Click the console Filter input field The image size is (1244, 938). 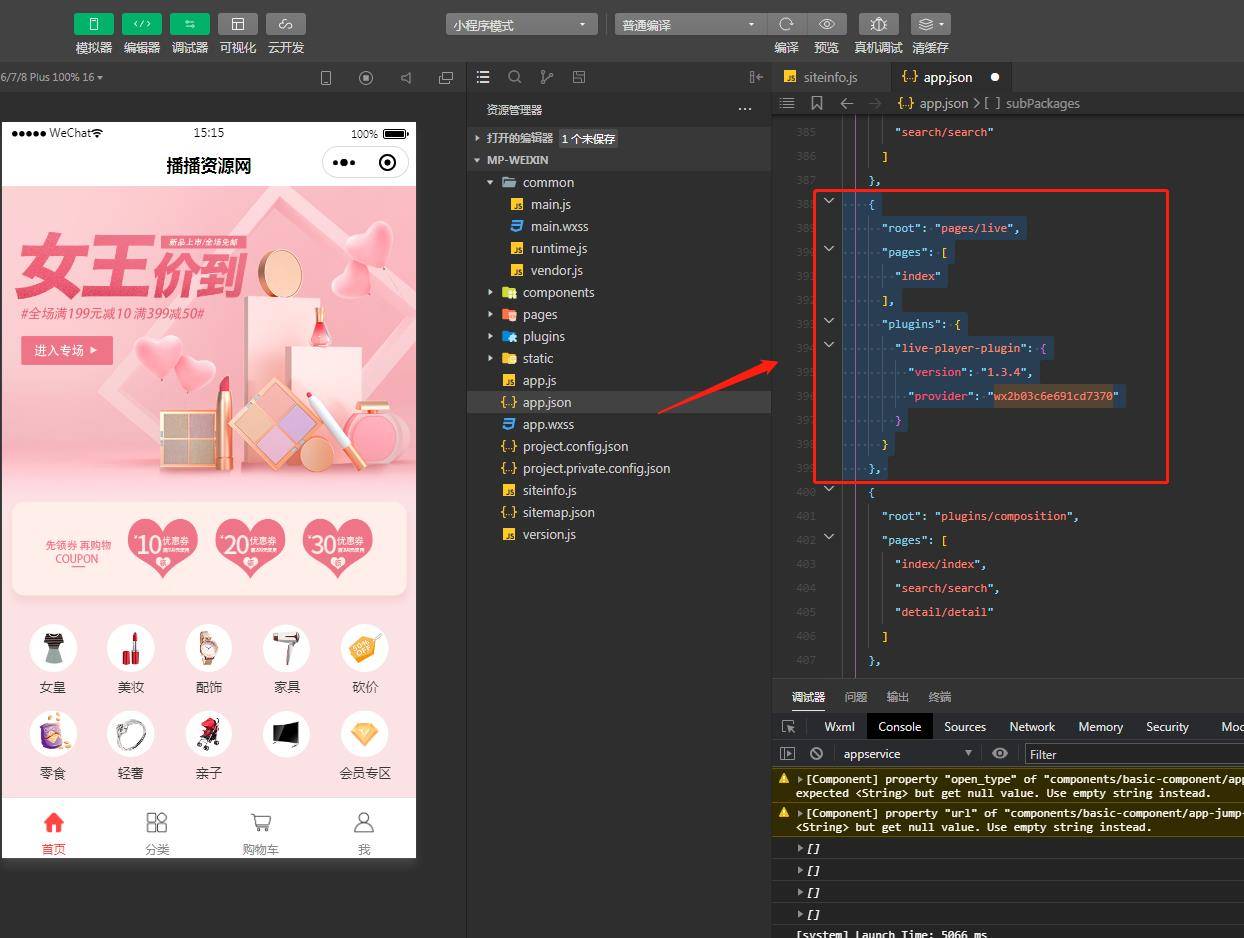(1134, 754)
